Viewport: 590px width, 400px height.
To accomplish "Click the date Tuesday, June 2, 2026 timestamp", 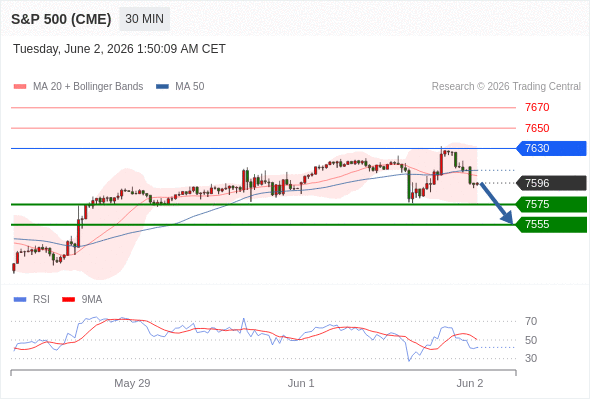I will [x=119, y=49].
